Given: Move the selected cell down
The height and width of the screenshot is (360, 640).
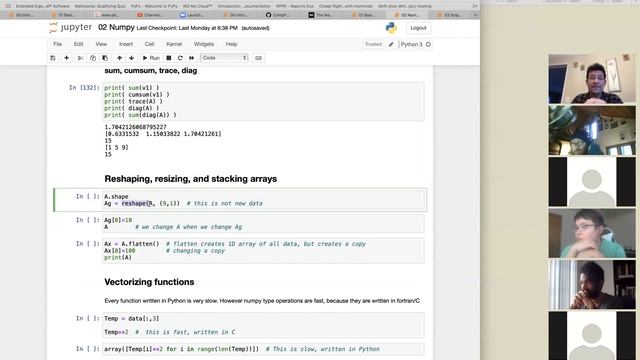Looking at the screenshot, I should point(131,58).
